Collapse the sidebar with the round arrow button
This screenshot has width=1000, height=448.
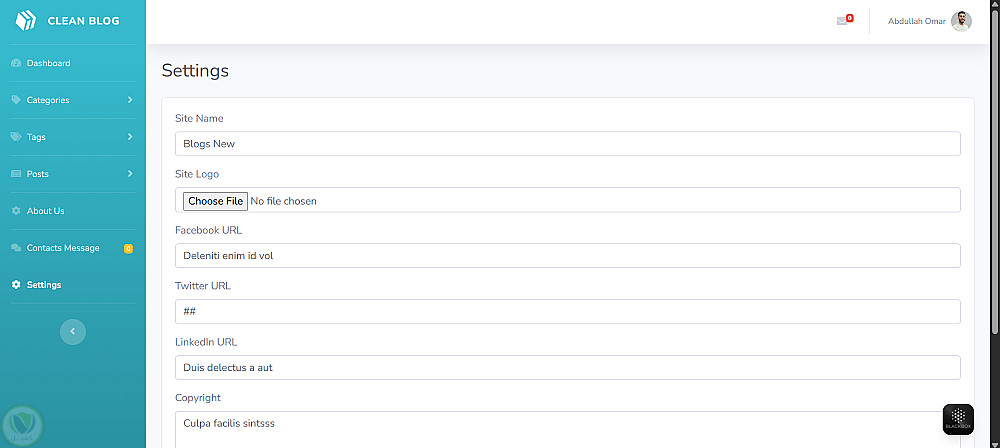pyautogui.click(x=73, y=331)
